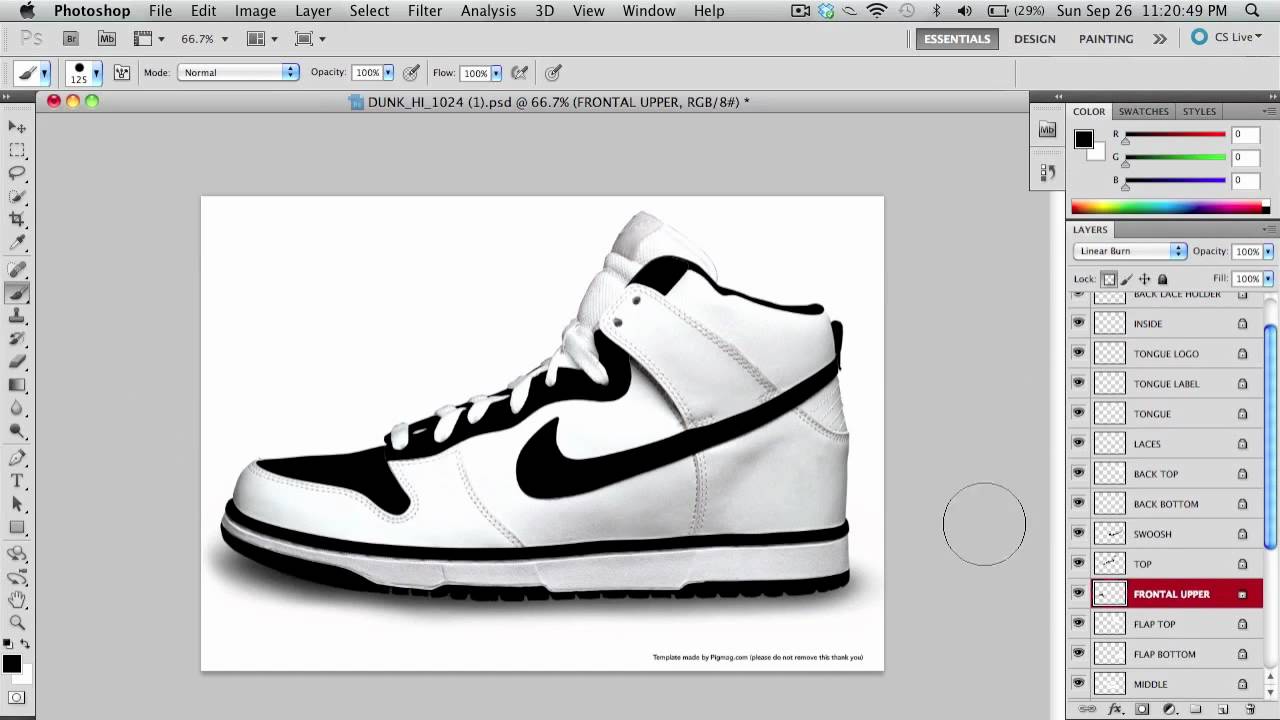Viewport: 1280px width, 720px height.
Task: Add a layer mask
Action: pos(1142,709)
